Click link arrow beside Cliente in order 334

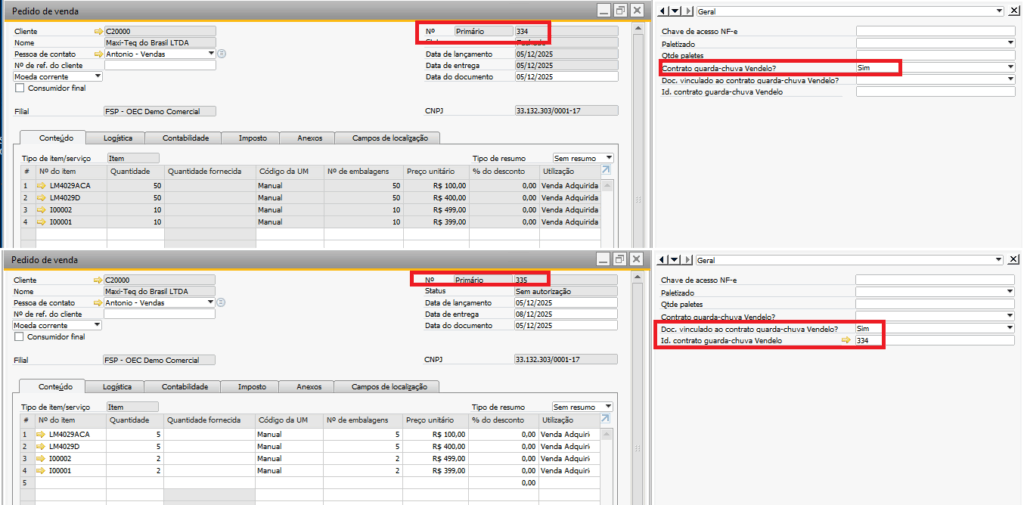pos(98,32)
